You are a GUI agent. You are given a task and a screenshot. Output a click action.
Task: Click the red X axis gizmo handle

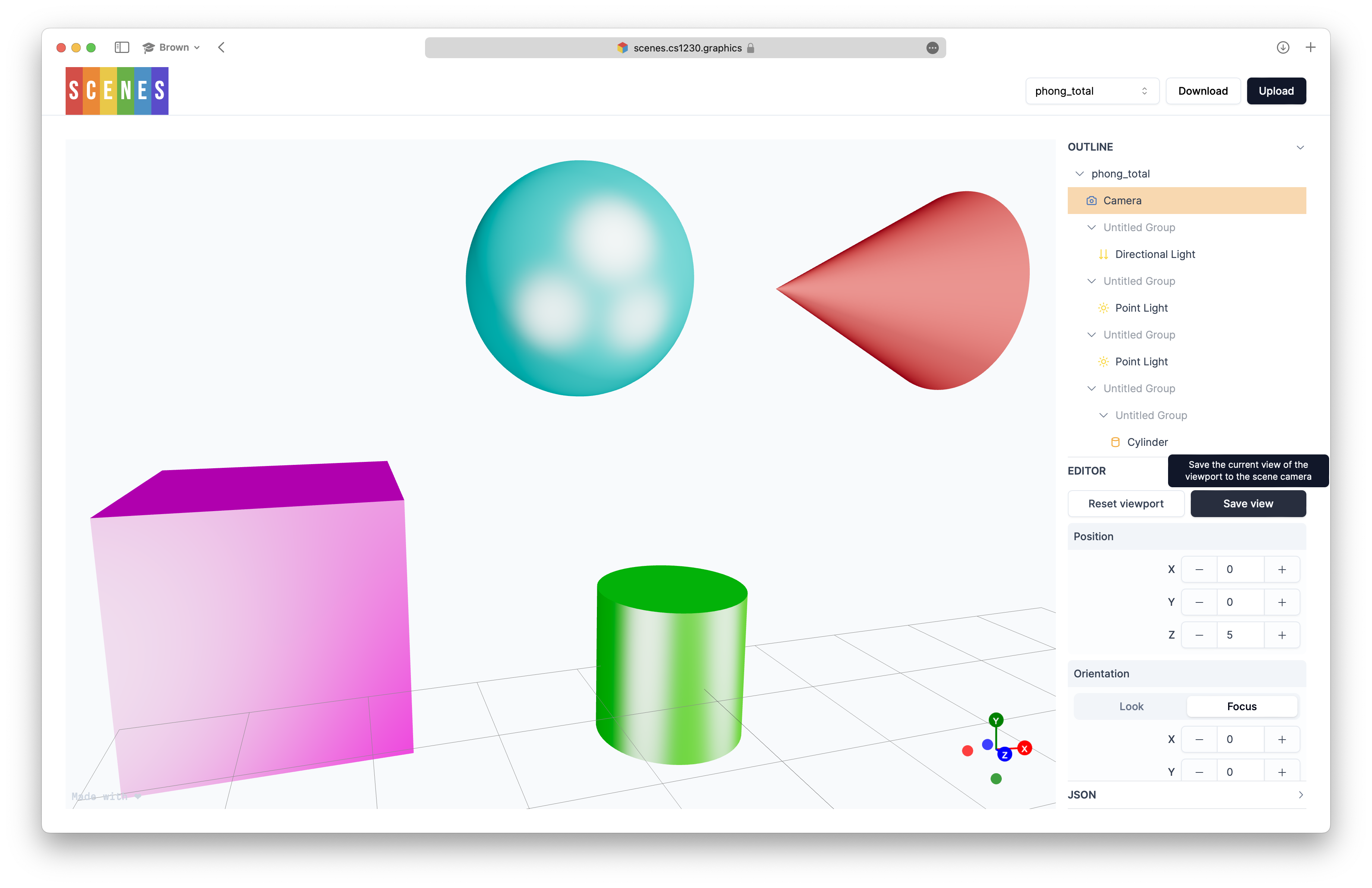coord(1025,749)
